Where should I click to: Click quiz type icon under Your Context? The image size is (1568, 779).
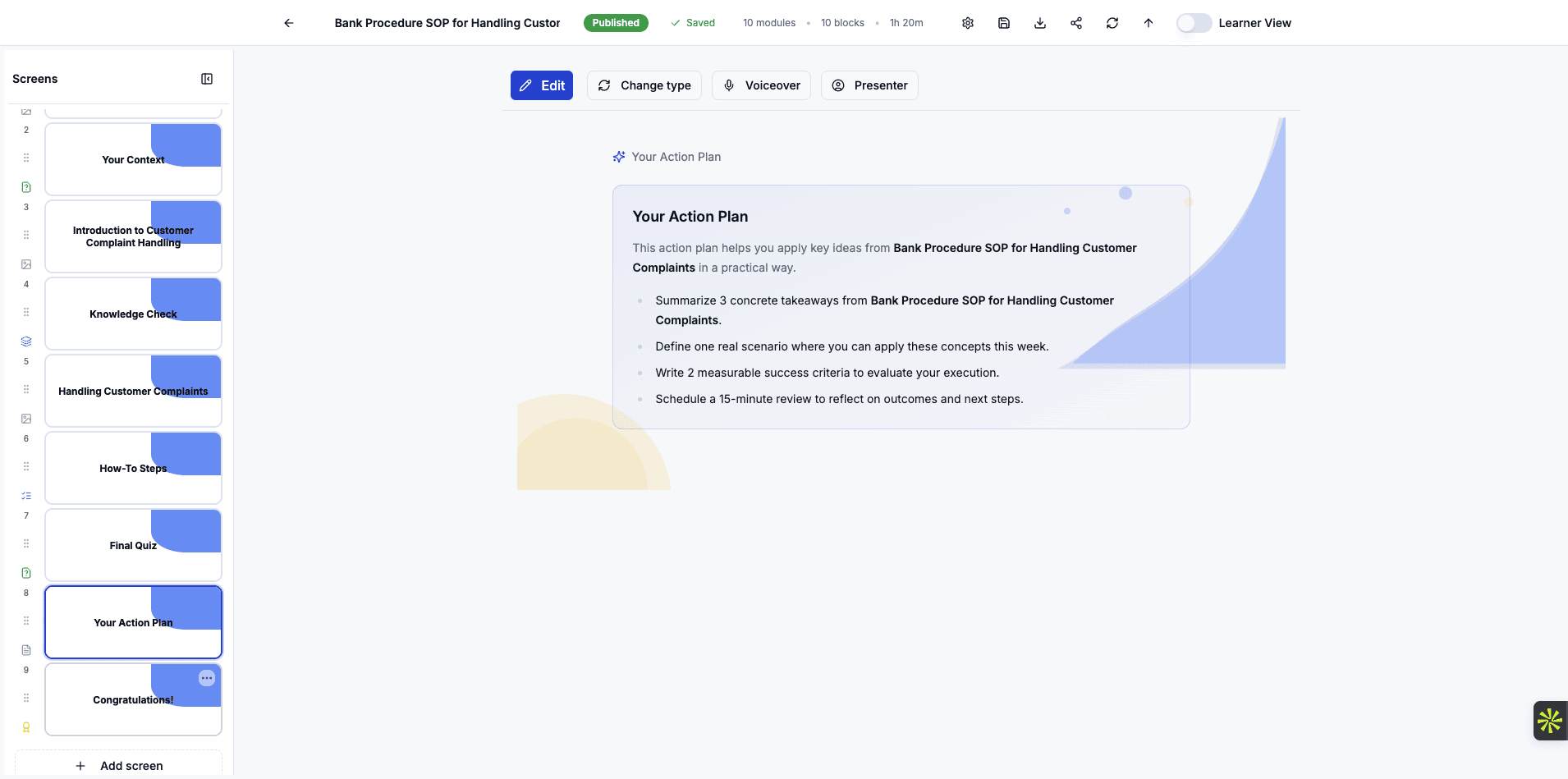[26, 187]
